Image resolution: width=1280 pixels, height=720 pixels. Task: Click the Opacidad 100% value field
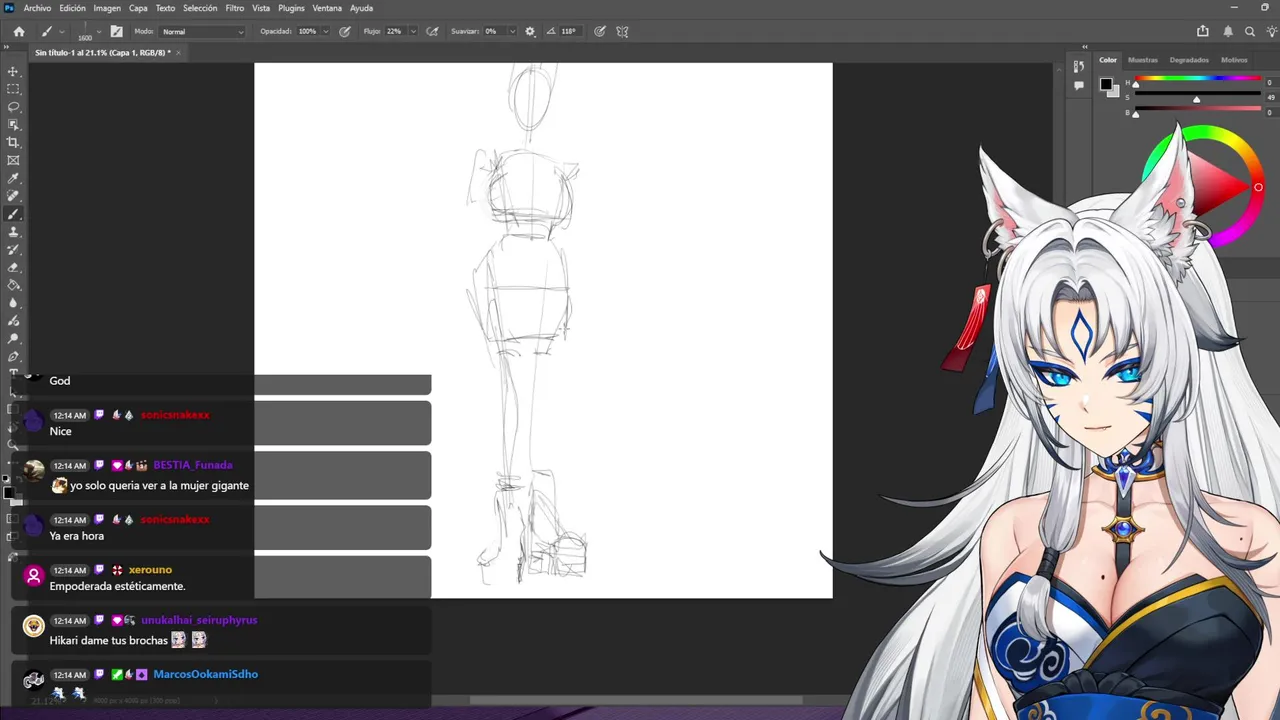tap(307, 31)
